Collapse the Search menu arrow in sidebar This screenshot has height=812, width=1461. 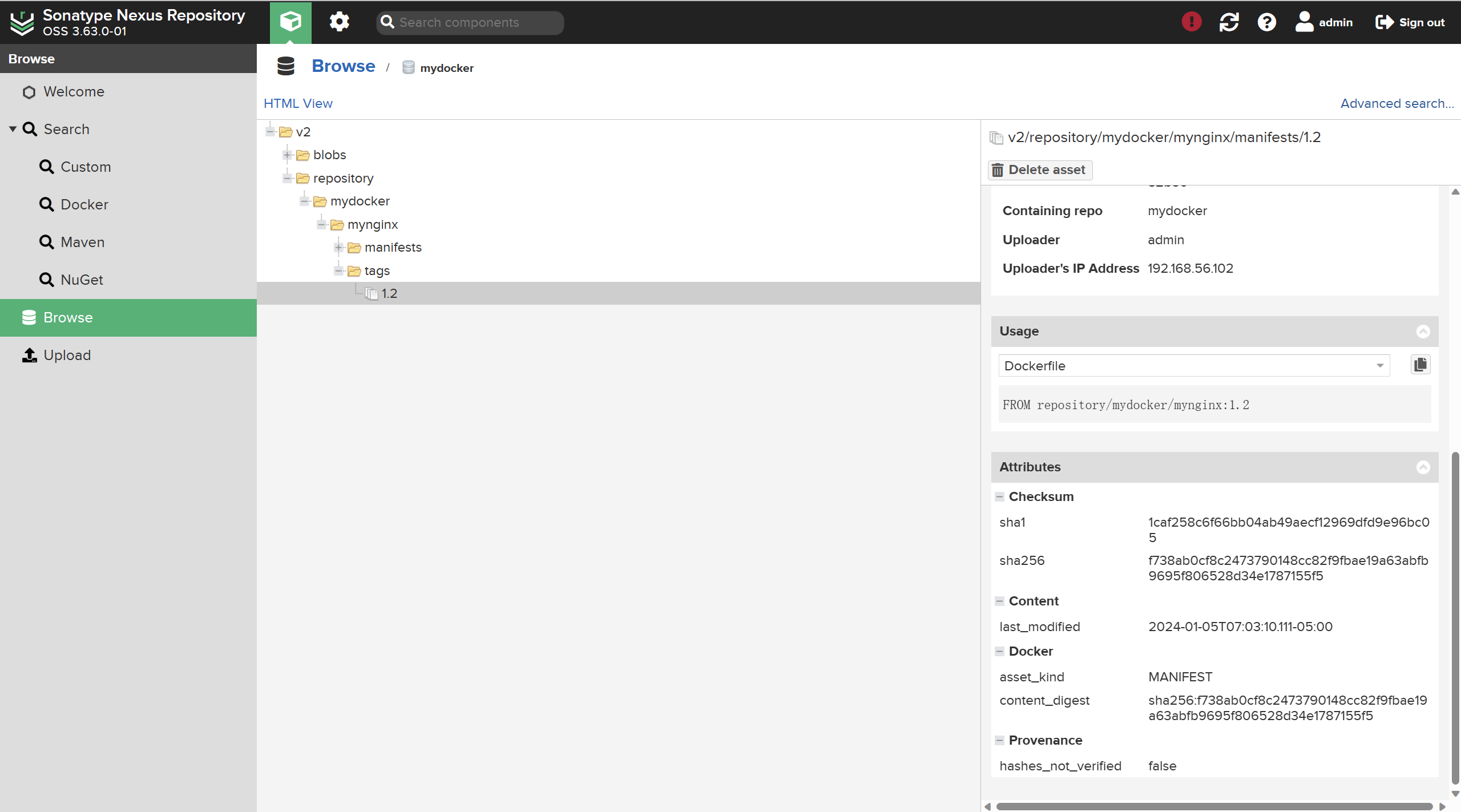coord(13,129)
